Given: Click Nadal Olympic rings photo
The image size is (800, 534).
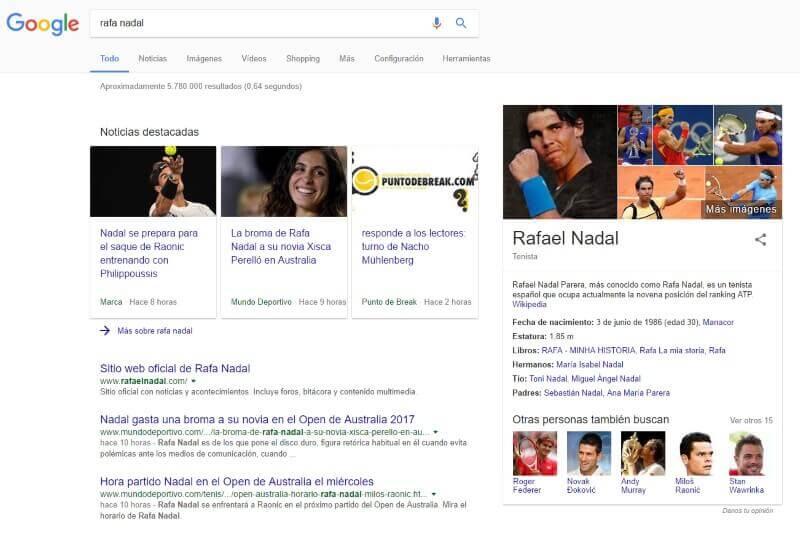Looking at the screenshot, I should tap(683, 135).
